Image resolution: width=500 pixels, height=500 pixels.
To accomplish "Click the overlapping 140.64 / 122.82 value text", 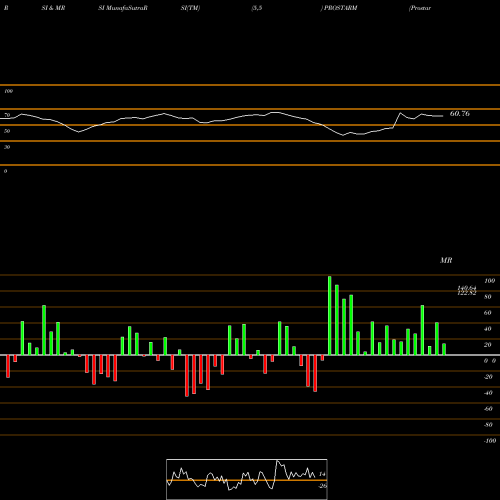I will 467,290.
